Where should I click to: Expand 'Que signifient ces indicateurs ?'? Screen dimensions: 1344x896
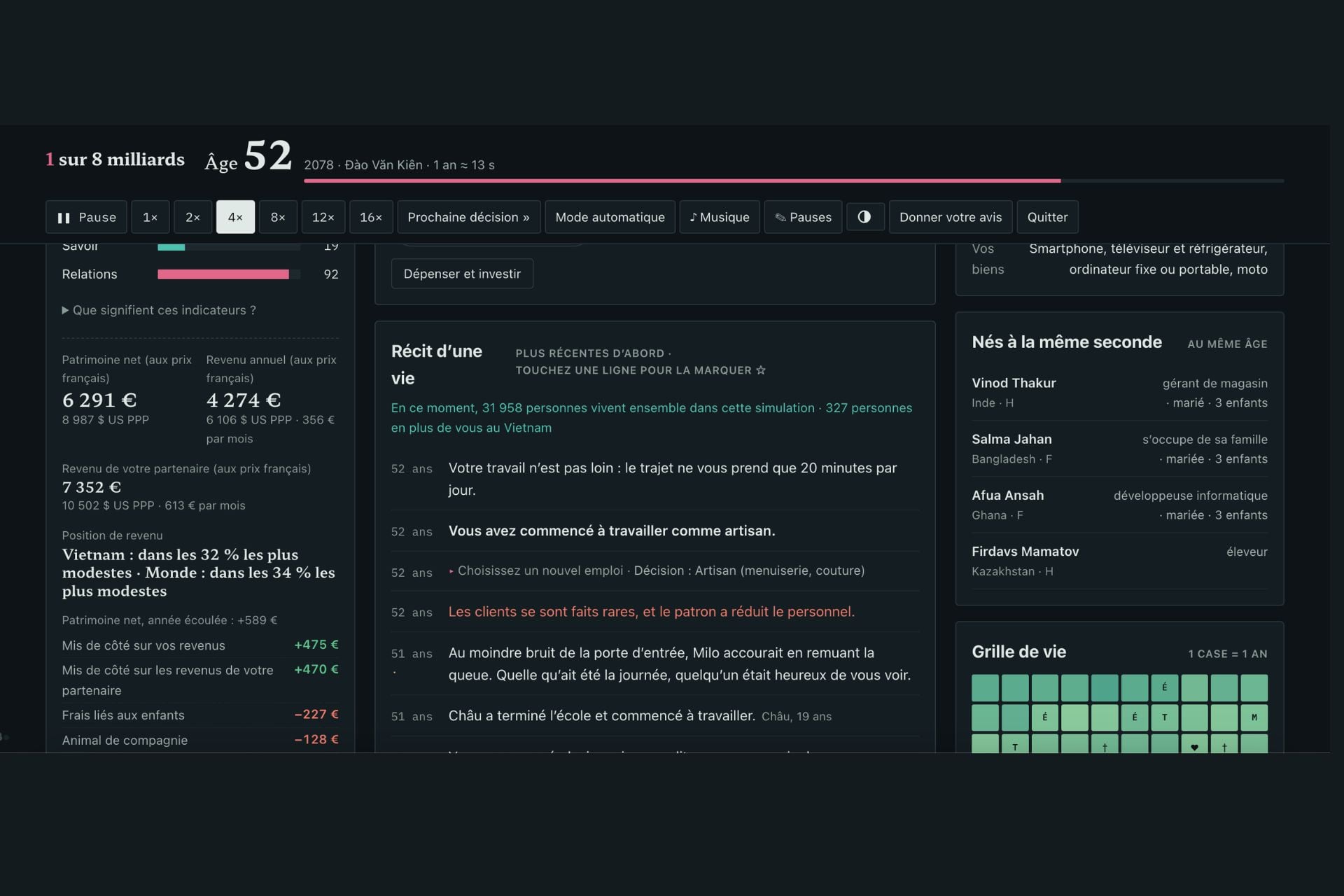click(159, 310)
